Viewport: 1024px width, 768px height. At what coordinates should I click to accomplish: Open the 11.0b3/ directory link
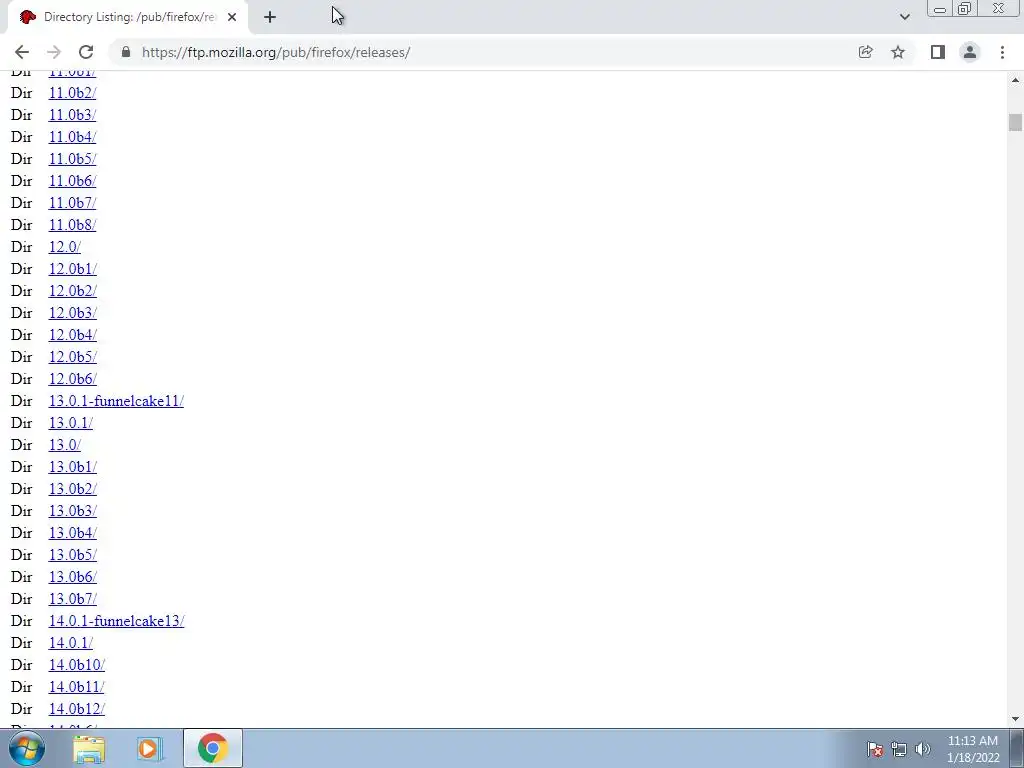point(72,115)
